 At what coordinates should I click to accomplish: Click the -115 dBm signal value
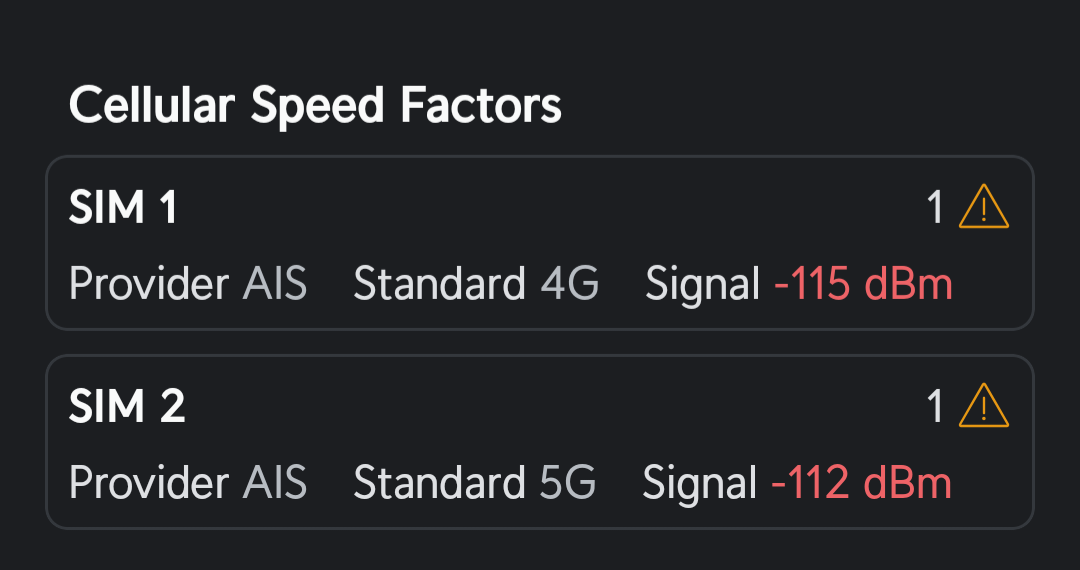pos(863,285)
